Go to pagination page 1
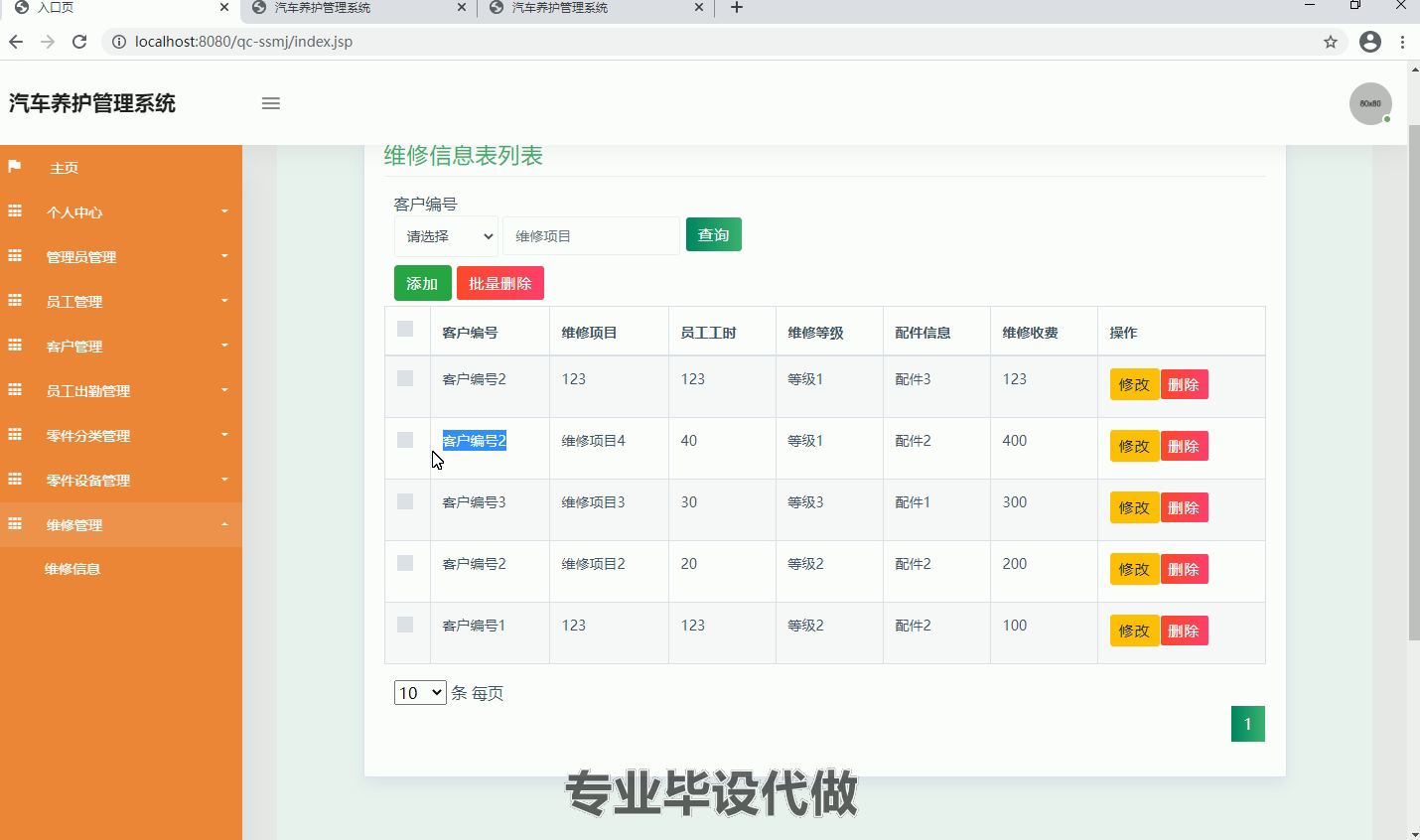The image size is (1420, 840). (x=1248, y=724)
